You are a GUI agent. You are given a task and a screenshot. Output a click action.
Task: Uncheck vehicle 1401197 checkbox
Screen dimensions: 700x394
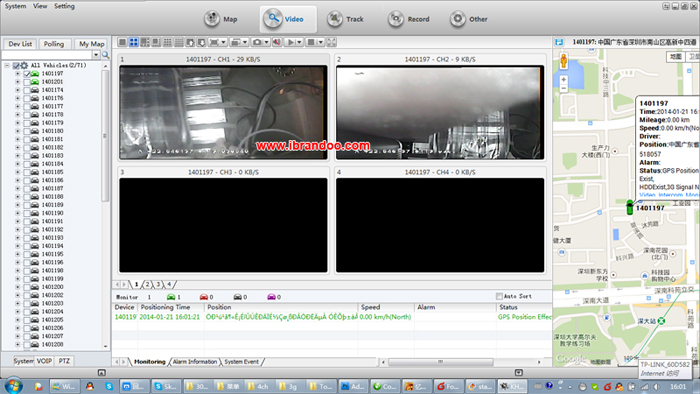27,74
